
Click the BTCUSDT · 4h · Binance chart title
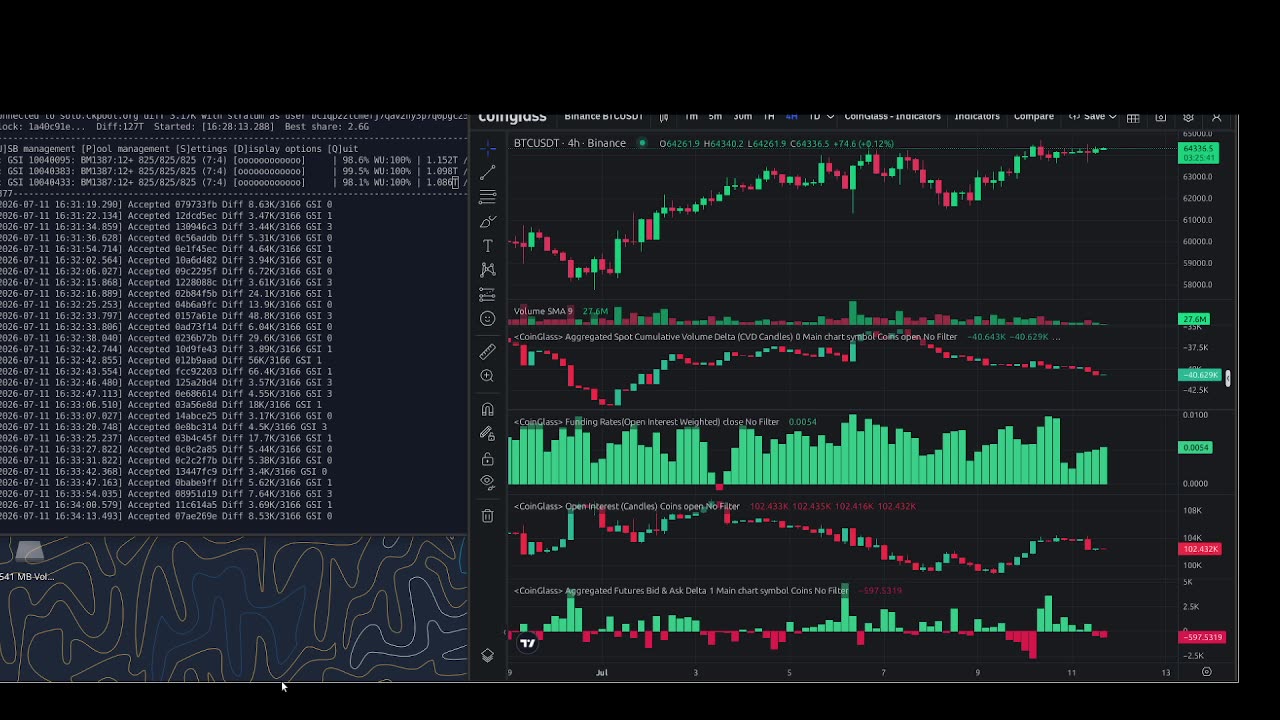tap(570, 143)
